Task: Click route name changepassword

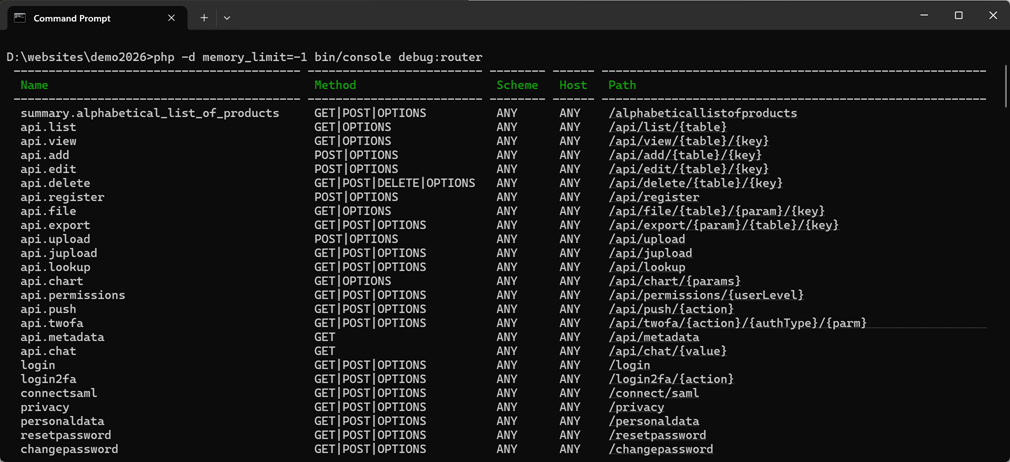Action: pyautogui.click(x=70, y=449)
